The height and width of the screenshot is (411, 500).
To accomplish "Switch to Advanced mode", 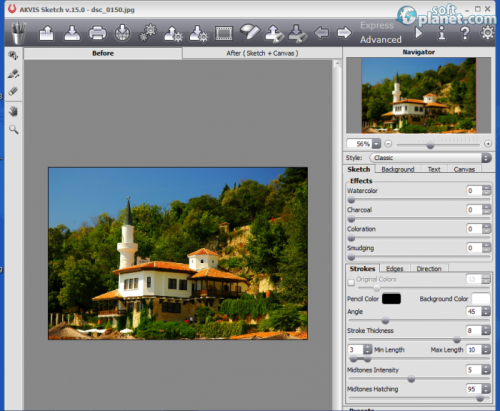I will pyautogui.click(x=381, y=40).
